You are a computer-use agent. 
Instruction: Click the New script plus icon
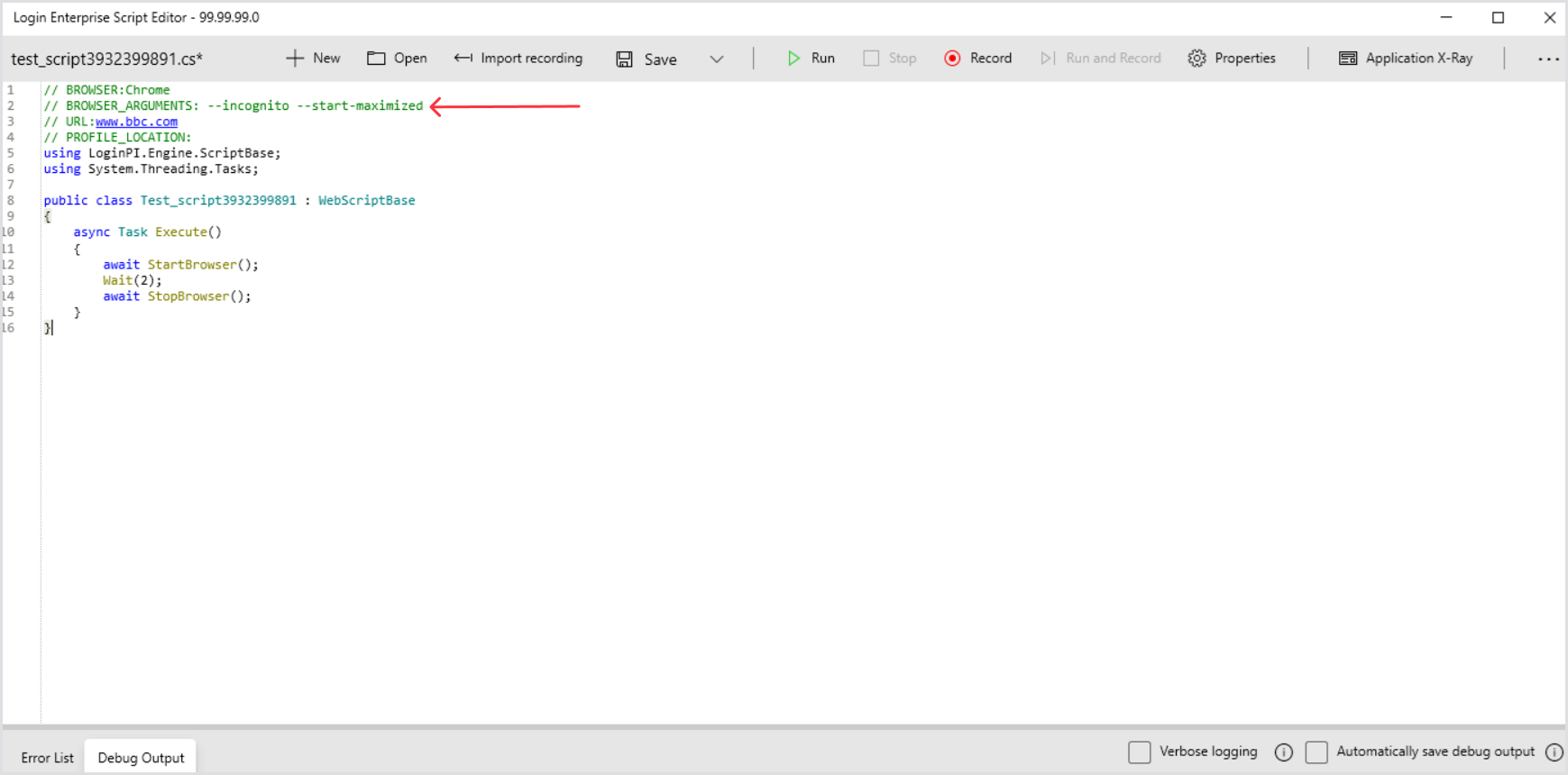(295, 59)
